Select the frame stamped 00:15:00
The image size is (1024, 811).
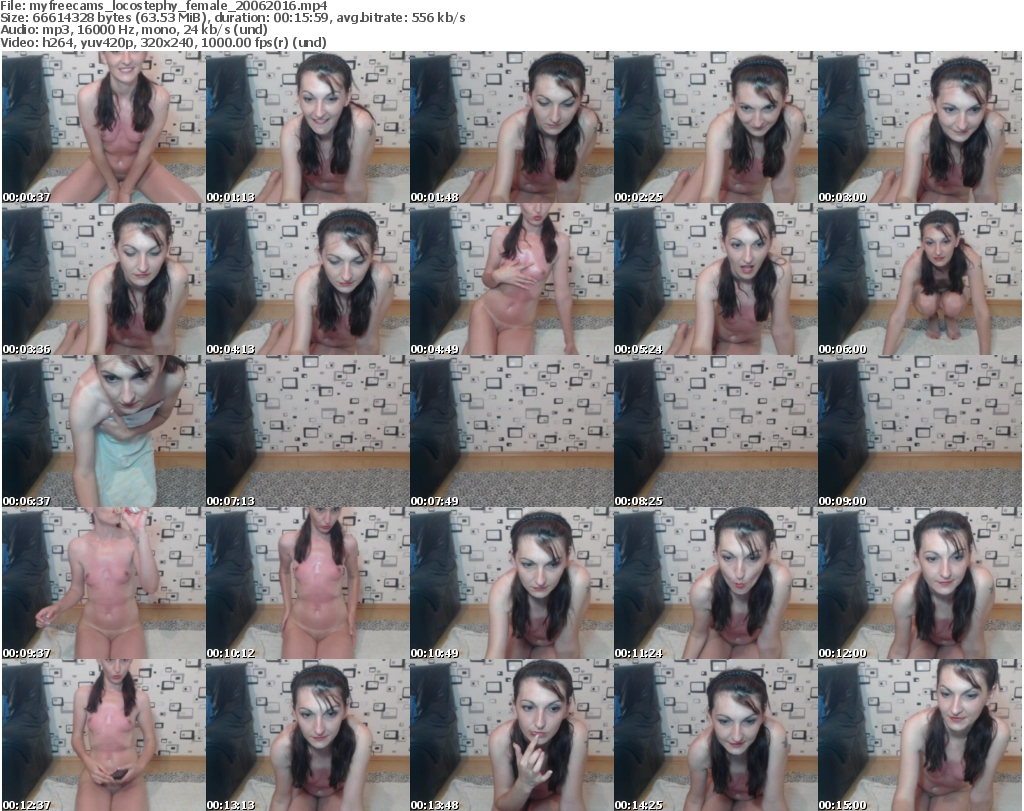[919, 735]
